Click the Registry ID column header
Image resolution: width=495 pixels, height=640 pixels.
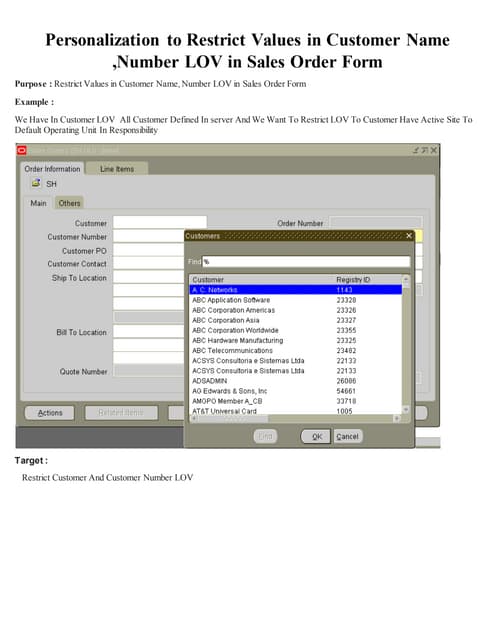point(353,280)
